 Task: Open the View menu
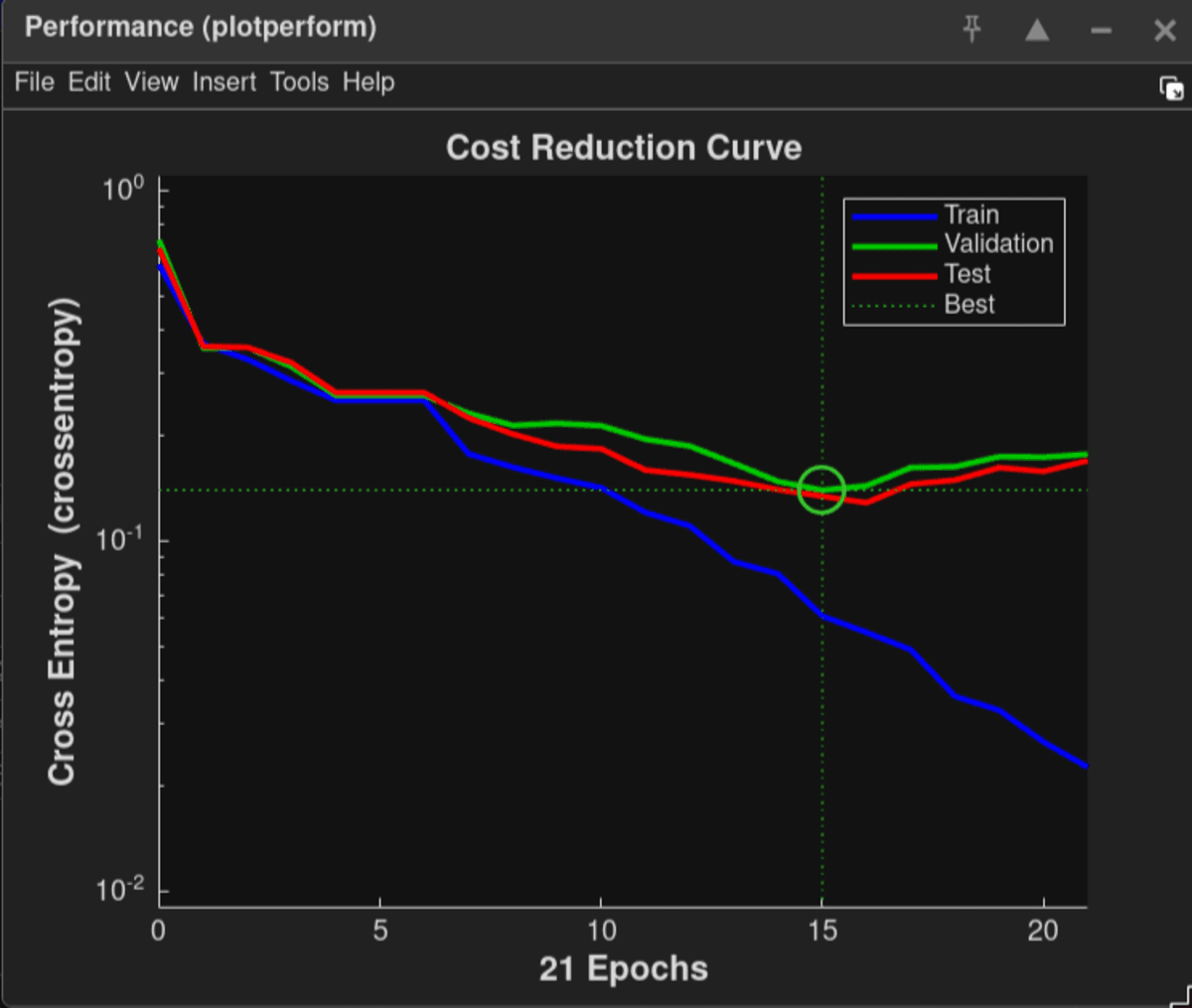click(x=151, y=82)
